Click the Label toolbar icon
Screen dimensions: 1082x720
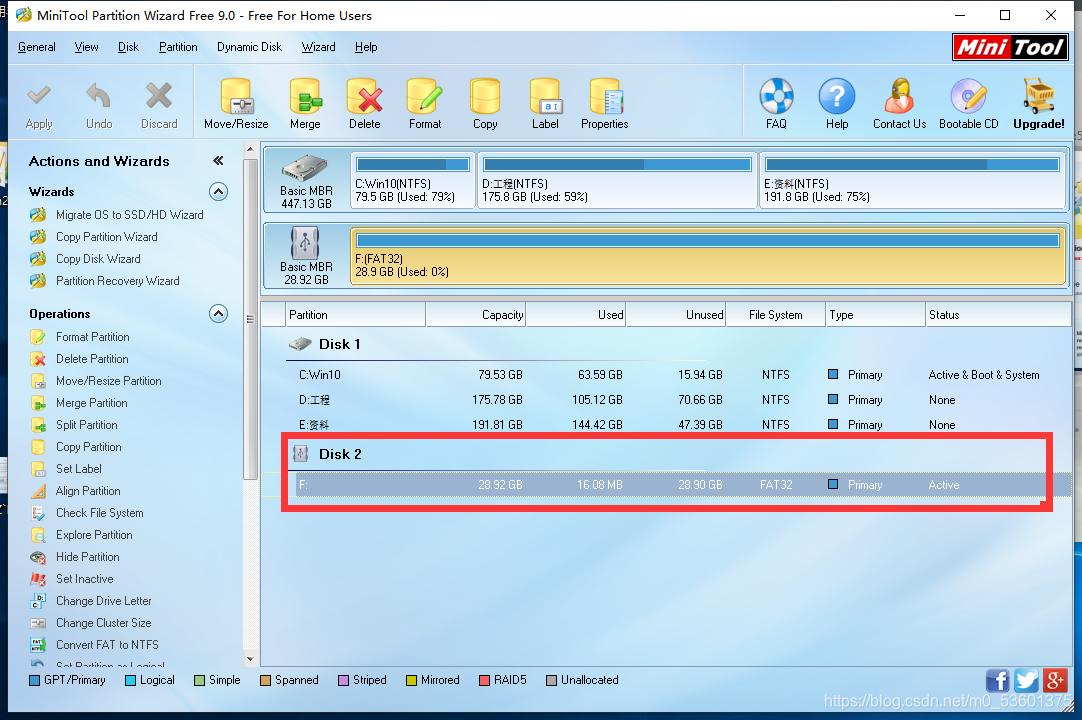[545, 96]
